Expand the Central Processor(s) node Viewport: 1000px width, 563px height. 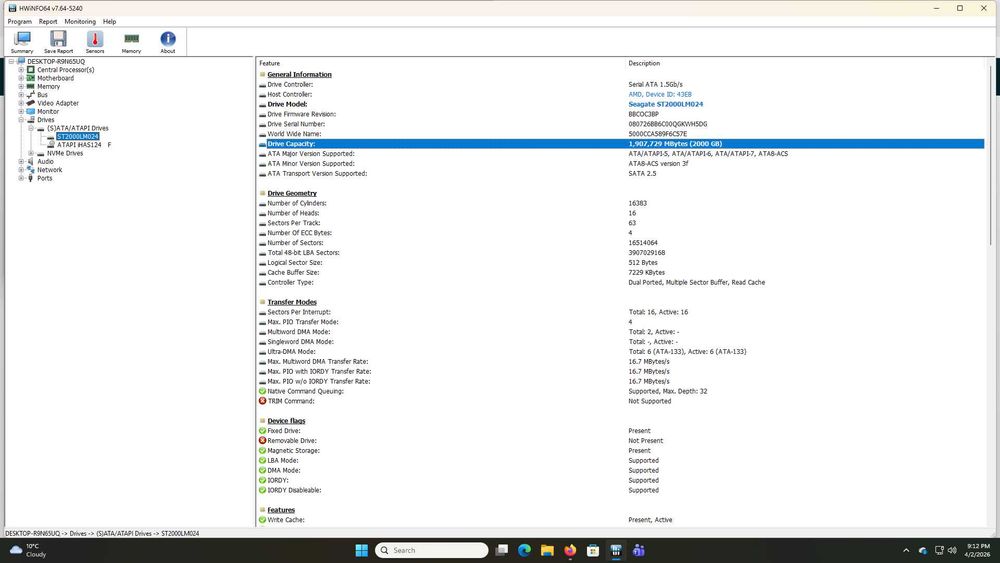coord(21,70)
